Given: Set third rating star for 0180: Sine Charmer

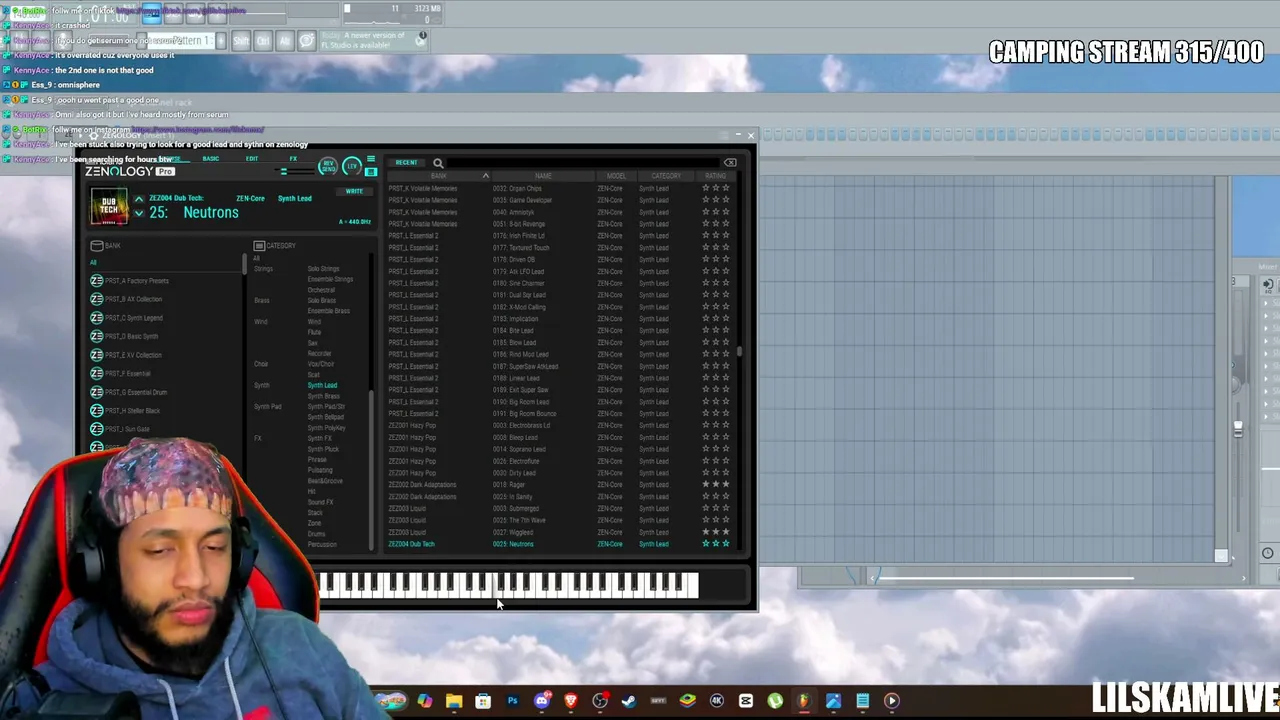Looking at the screenshot, I should (726, 283).
